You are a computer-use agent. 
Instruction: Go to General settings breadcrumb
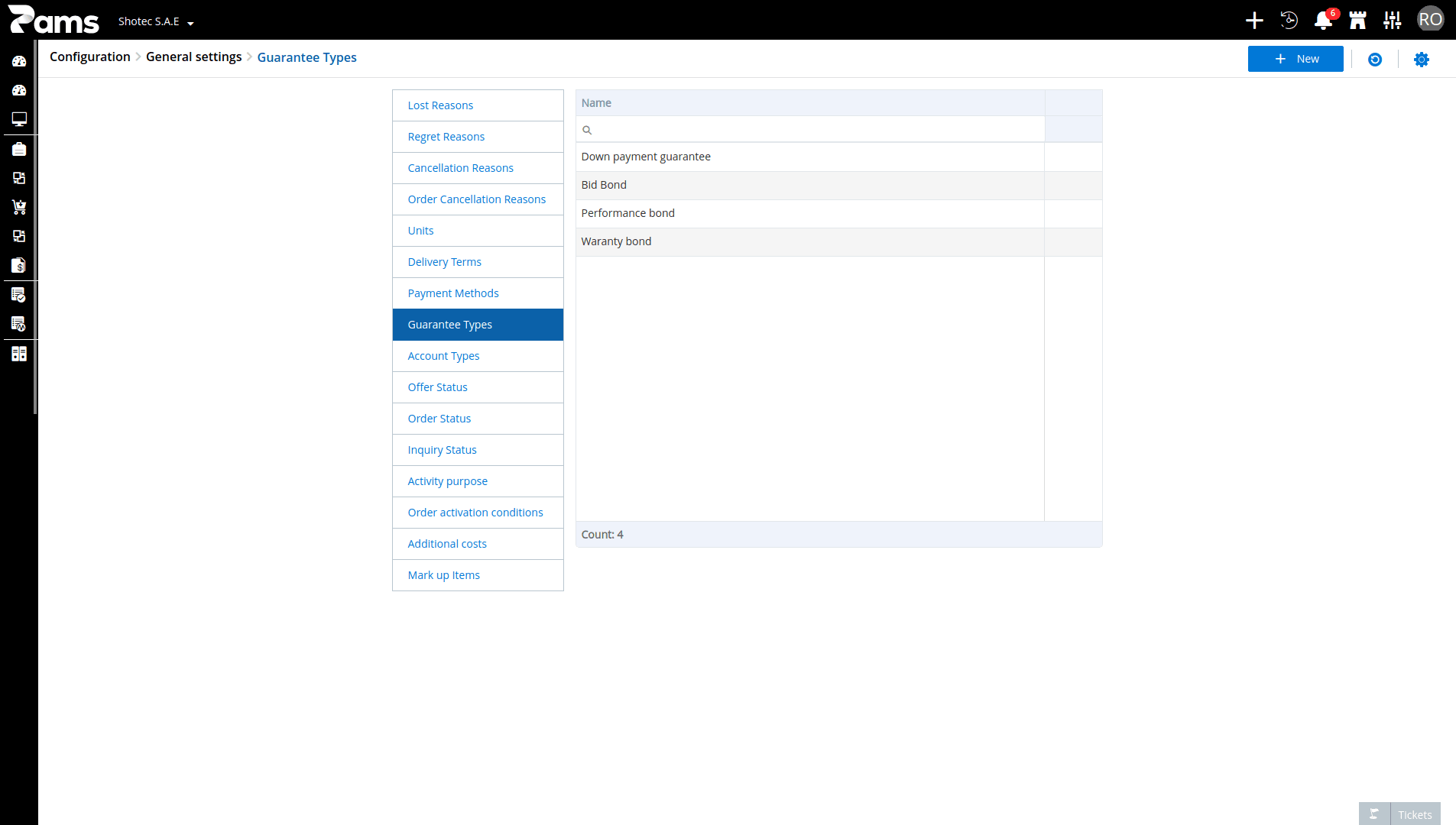click(x=193, y=57)
